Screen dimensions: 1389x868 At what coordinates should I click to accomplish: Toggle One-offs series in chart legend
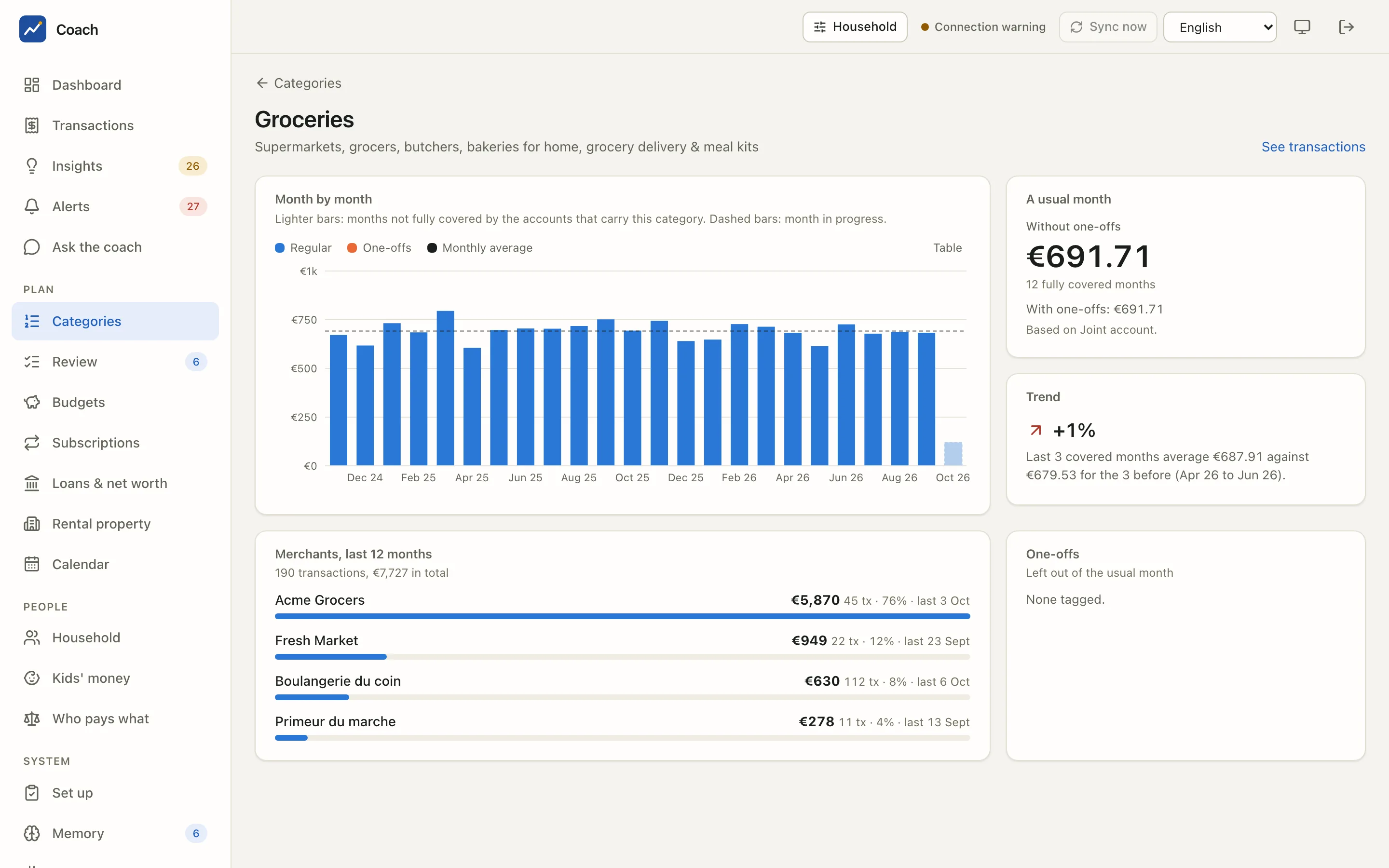tap(380, 248)
